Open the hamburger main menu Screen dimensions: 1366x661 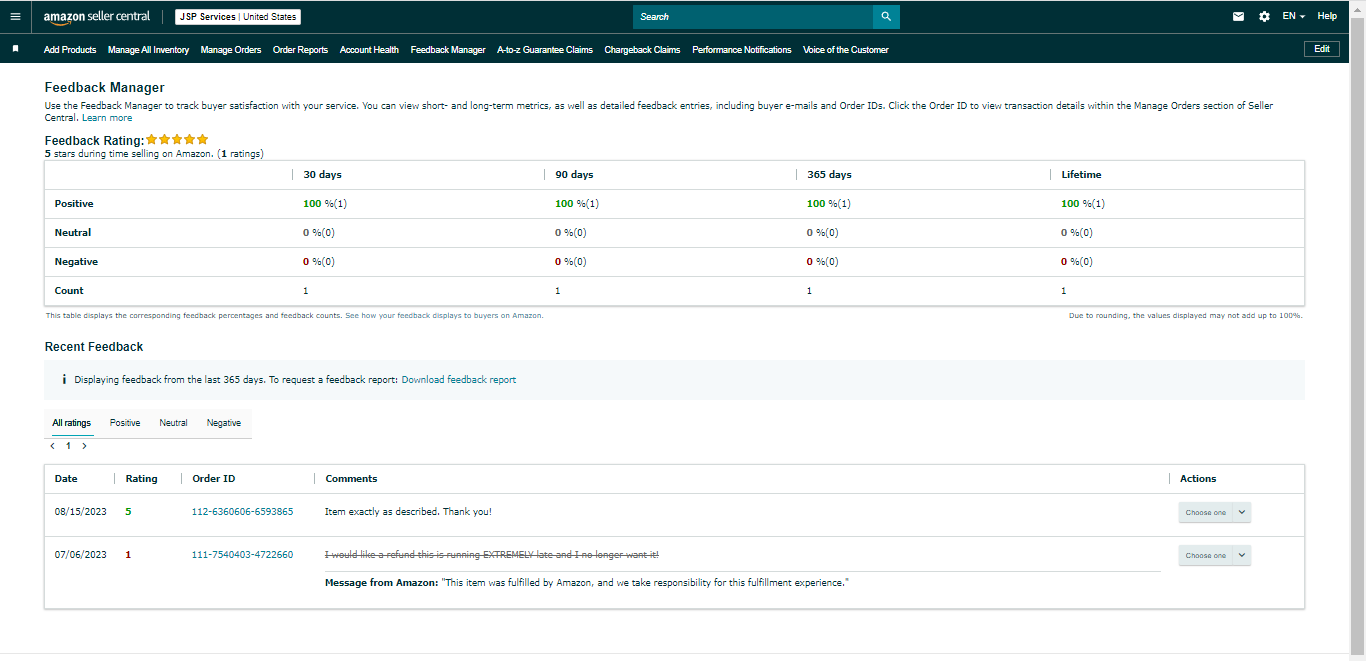(x=15, y=16)
